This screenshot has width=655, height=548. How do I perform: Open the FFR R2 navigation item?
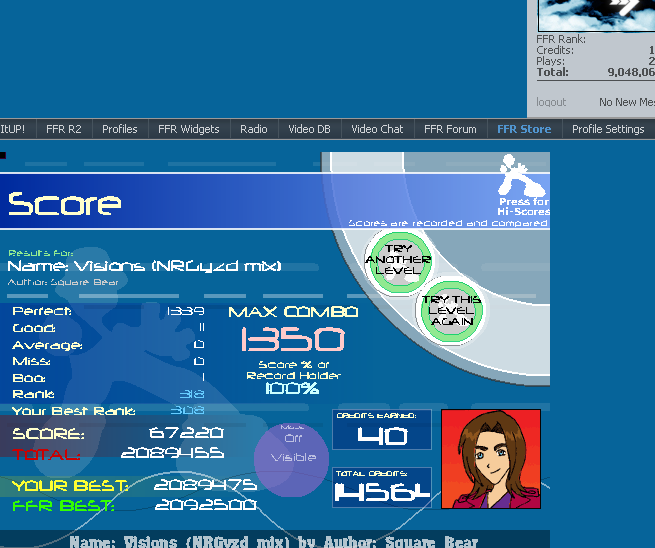(64, 129)
